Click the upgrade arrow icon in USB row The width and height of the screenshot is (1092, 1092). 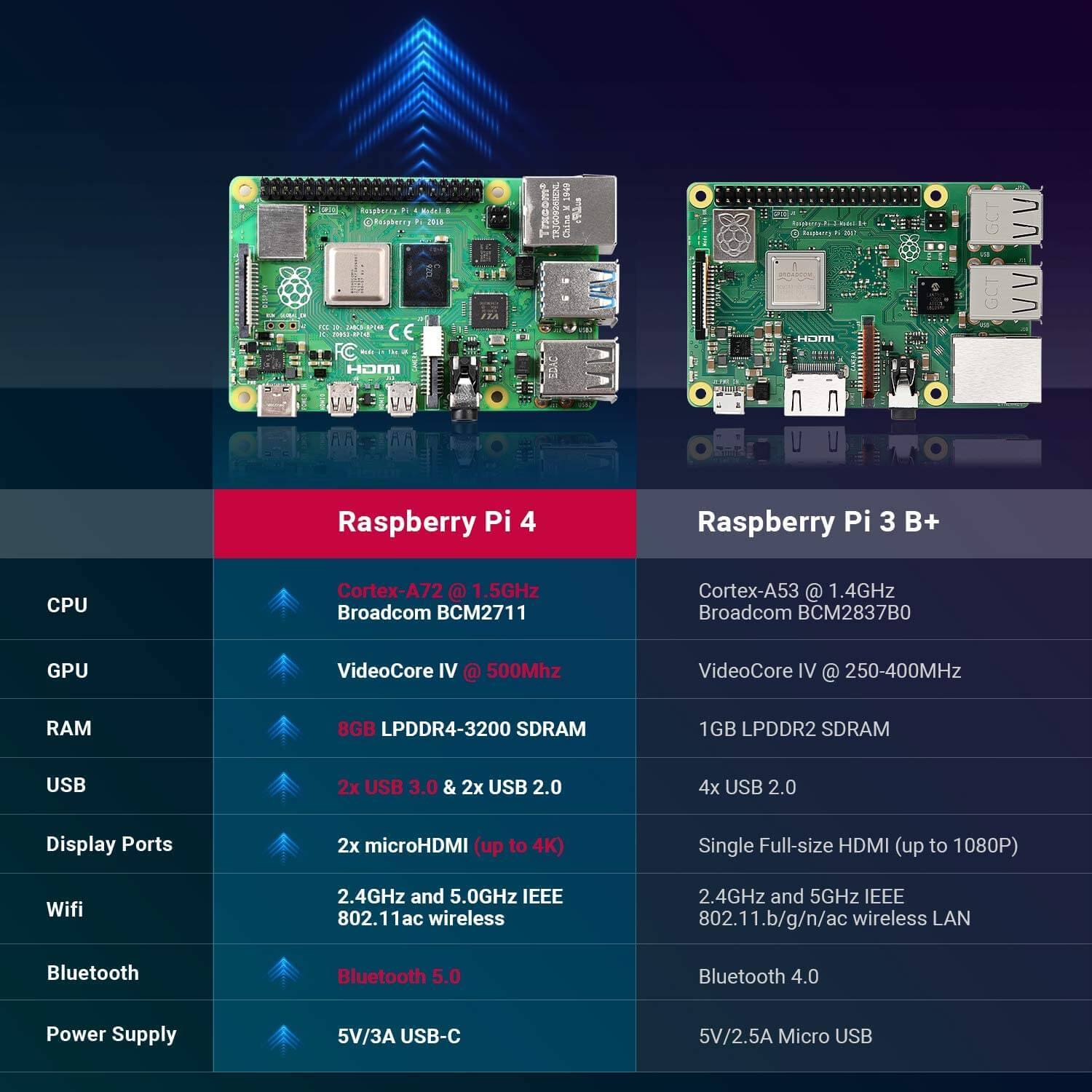tap(283, 786)
